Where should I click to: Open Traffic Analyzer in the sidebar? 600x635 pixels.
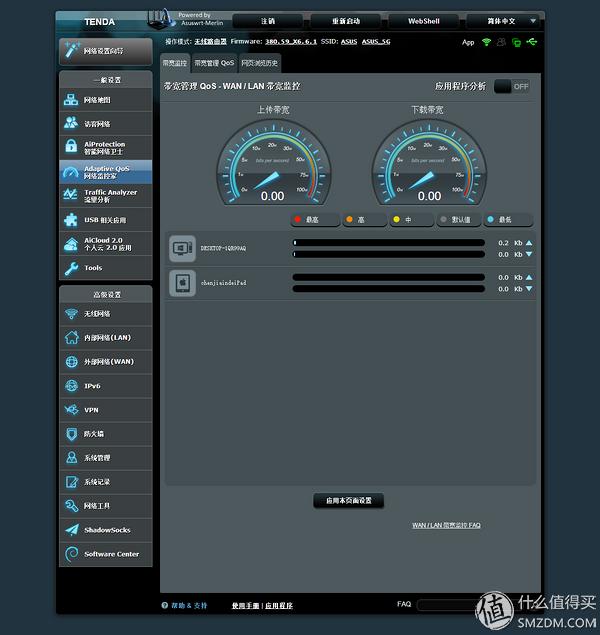tap(105, 195)
